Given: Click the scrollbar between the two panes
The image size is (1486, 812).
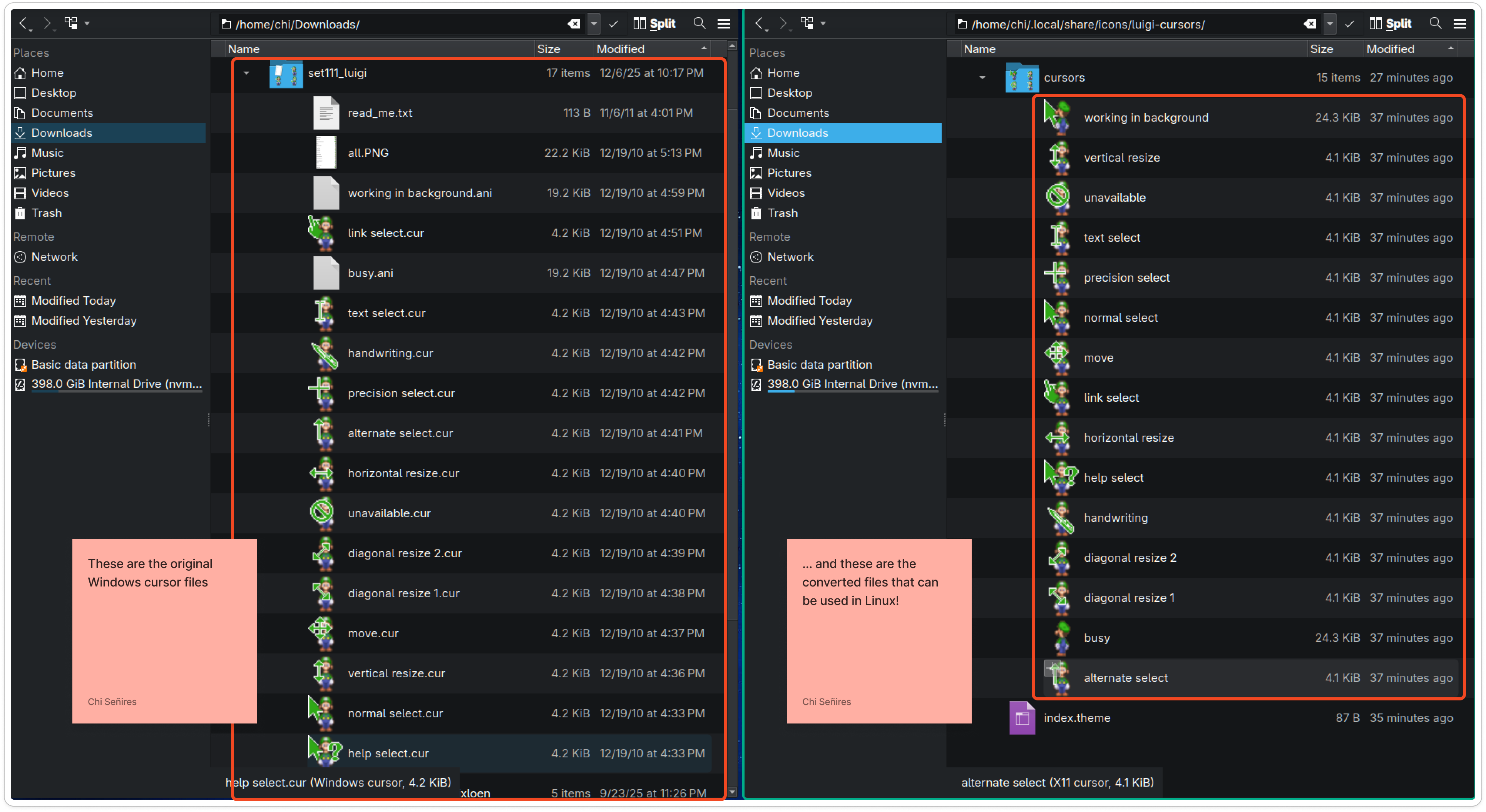Looking at the screenshot, I should pyautogui.click(x=731, y=404).
